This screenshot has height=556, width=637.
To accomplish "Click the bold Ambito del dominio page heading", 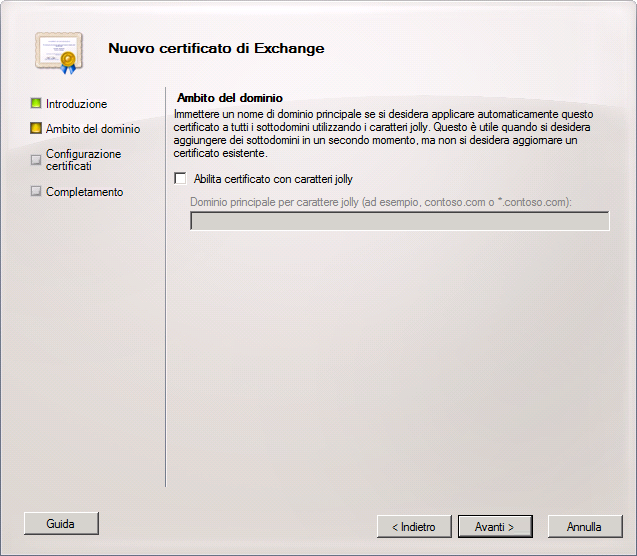I will point(230,98).
